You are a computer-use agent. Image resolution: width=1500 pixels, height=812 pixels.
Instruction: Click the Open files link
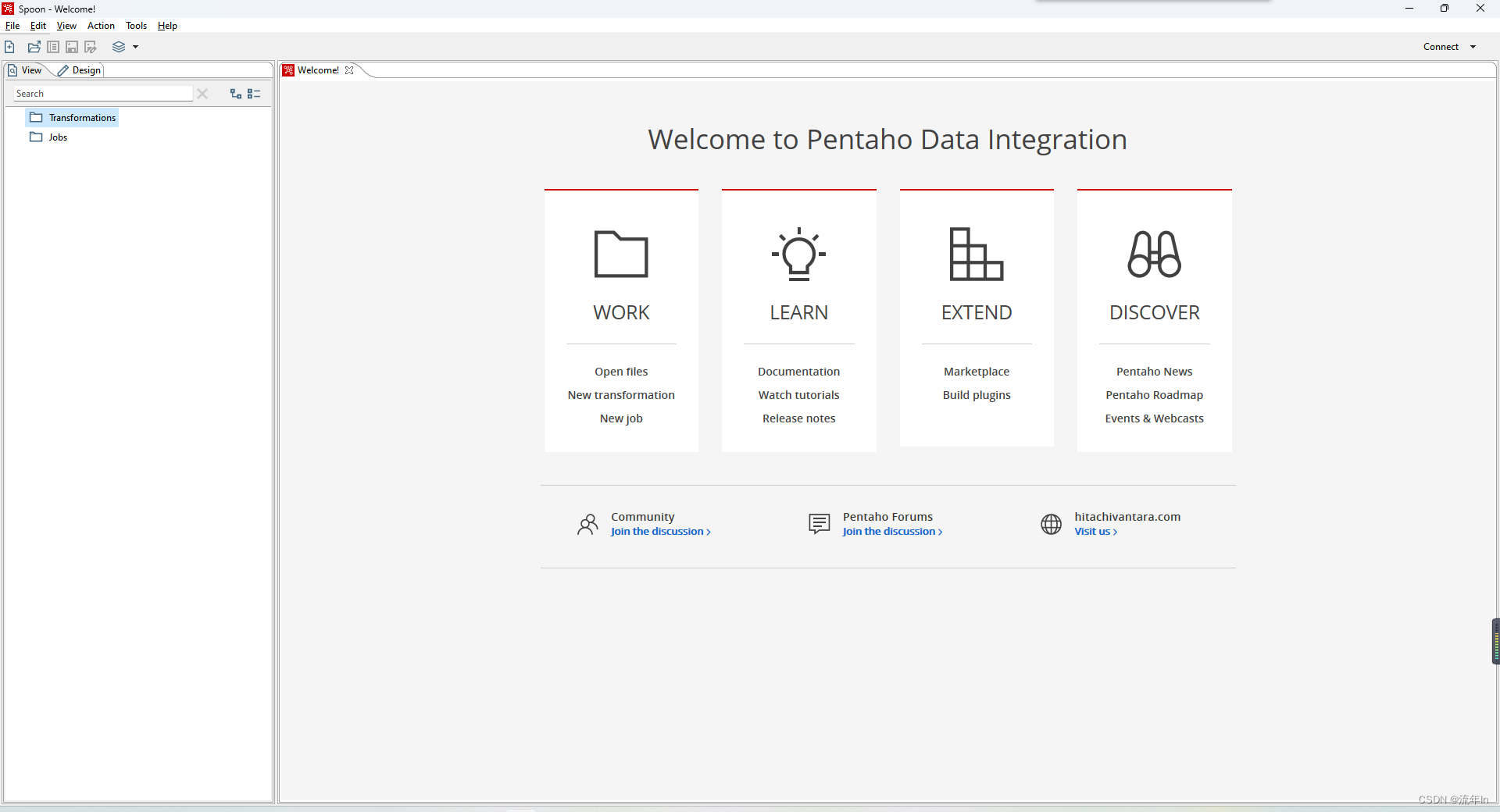(621, 372)
